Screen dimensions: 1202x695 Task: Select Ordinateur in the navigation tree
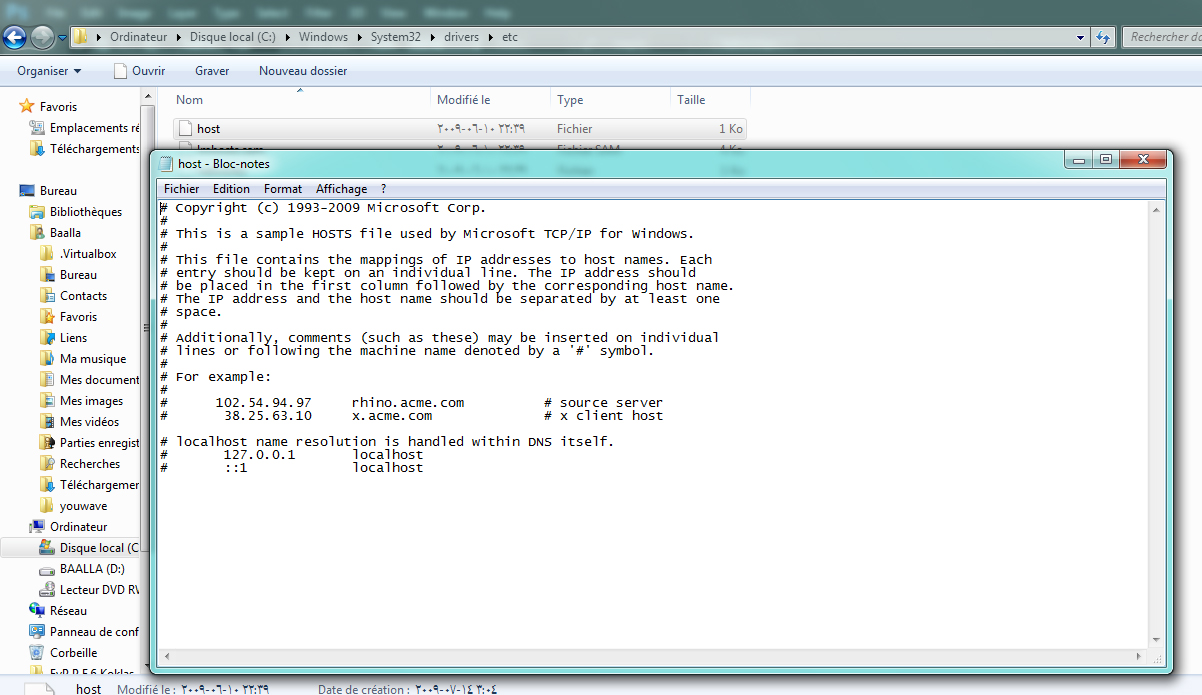[69, 527]
